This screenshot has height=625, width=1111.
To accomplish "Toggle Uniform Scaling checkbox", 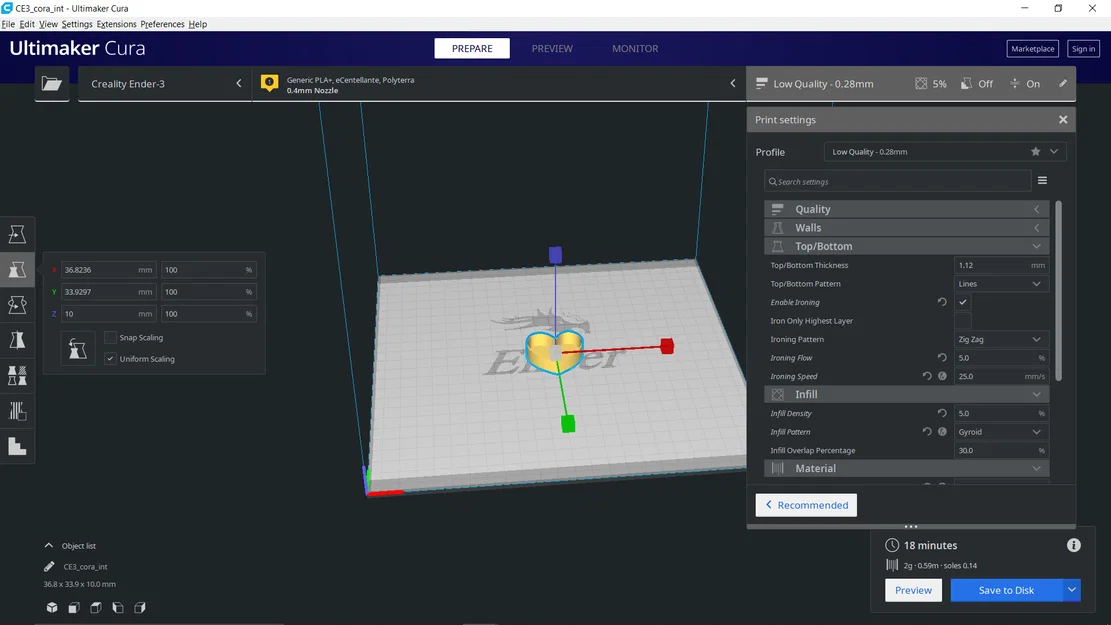I will (110, 359).
